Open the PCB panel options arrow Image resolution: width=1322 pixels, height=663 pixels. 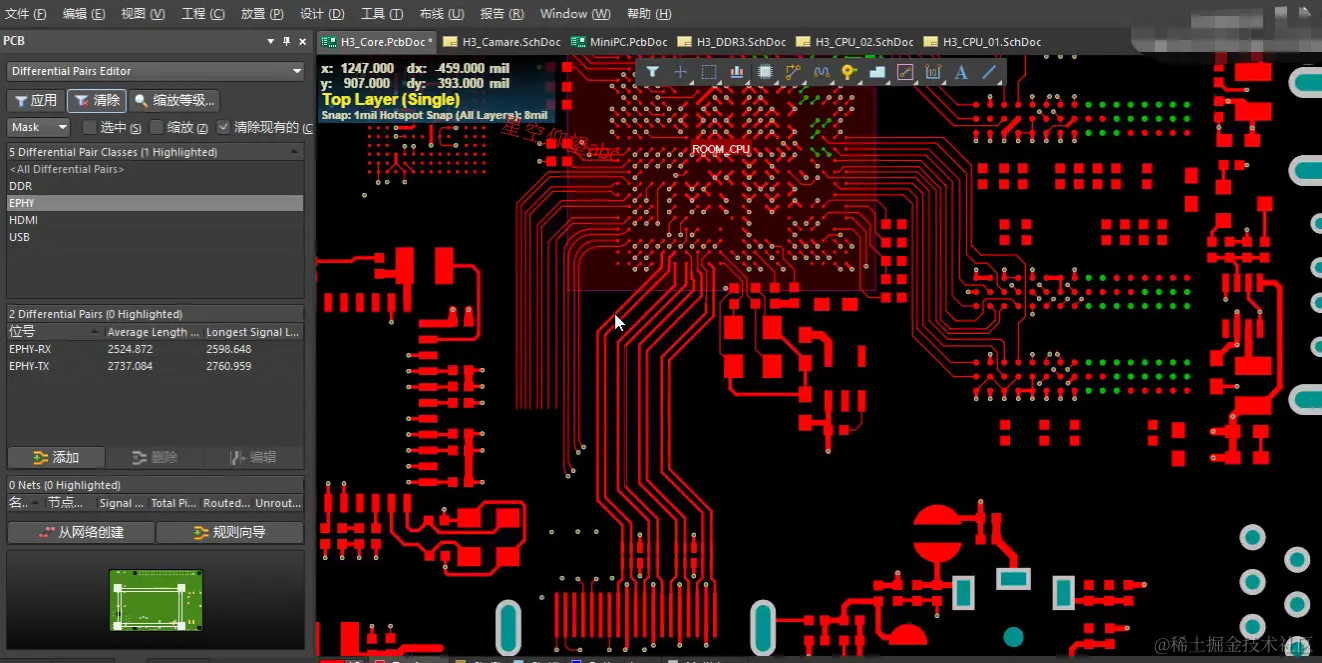coord(270,41)
